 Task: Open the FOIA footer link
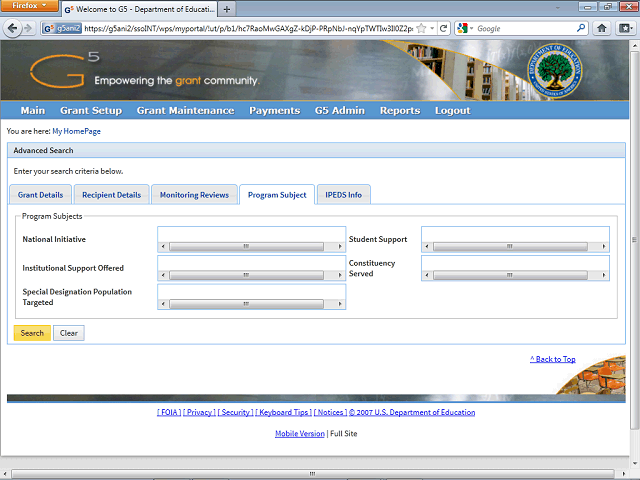click(169, 412)
